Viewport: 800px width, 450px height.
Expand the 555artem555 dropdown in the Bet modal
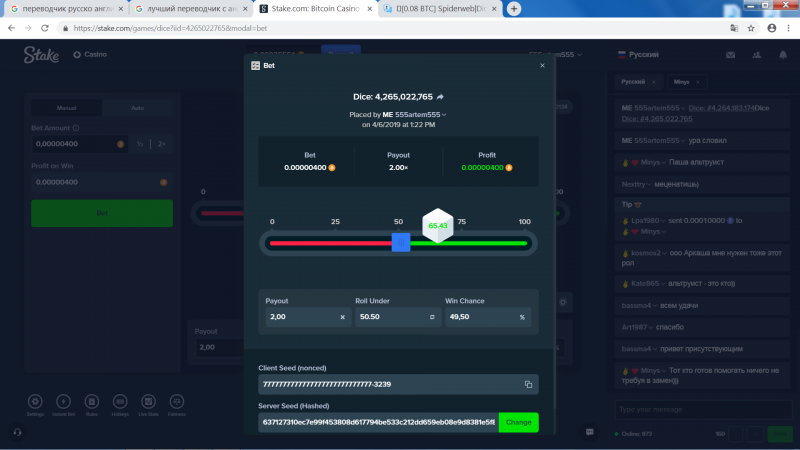tap(444, 115)
